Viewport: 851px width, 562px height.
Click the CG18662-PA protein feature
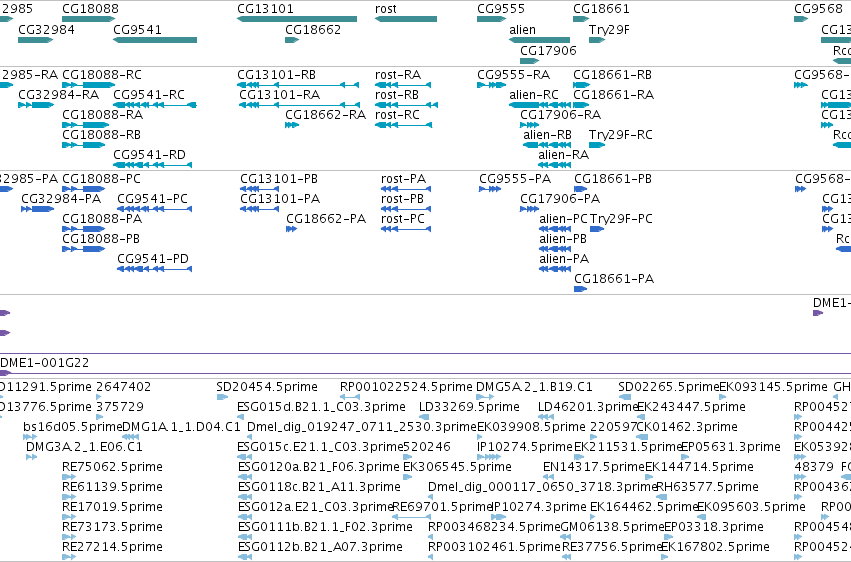point(291,229)
